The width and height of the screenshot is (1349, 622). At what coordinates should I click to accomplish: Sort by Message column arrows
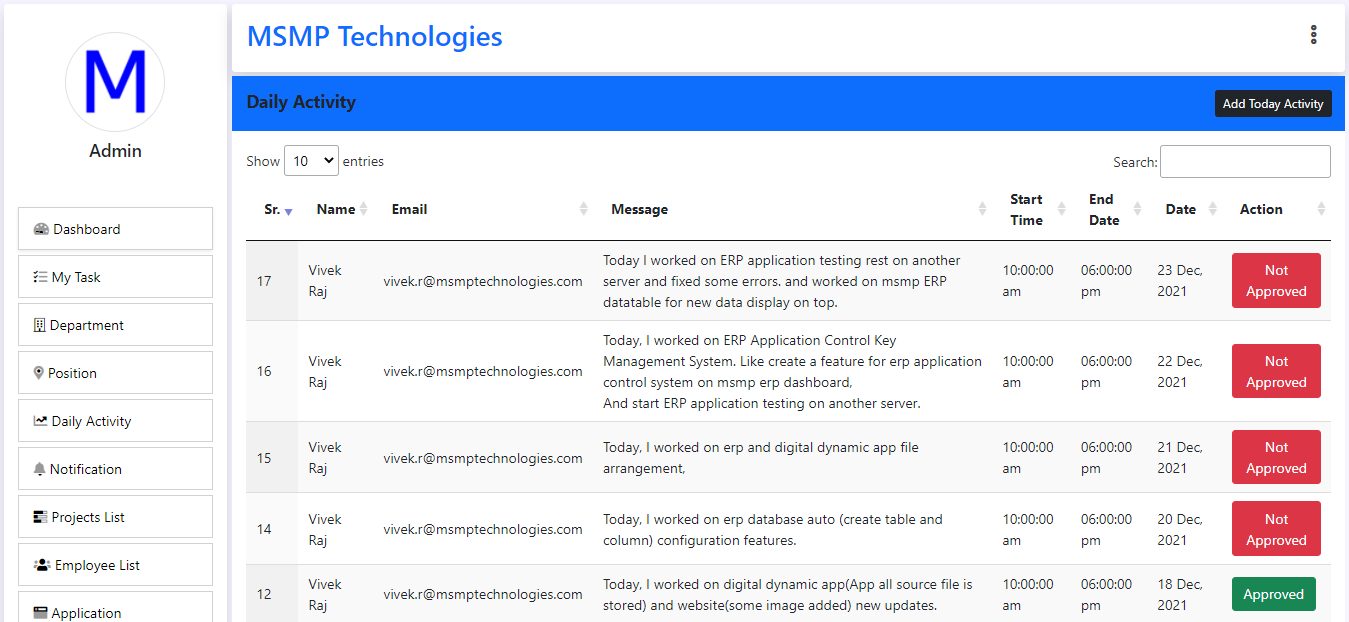pos(982,209)
